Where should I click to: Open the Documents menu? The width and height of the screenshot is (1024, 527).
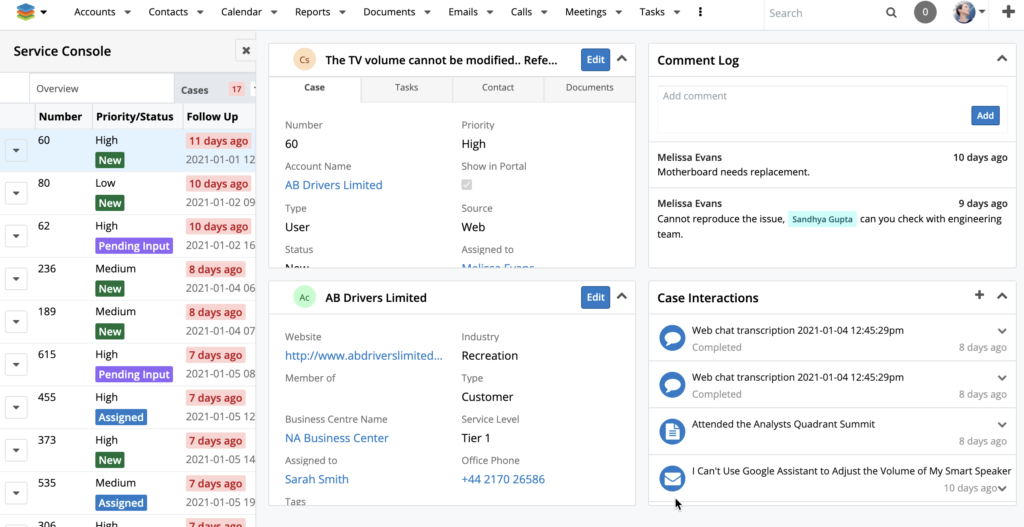(389, 12)
